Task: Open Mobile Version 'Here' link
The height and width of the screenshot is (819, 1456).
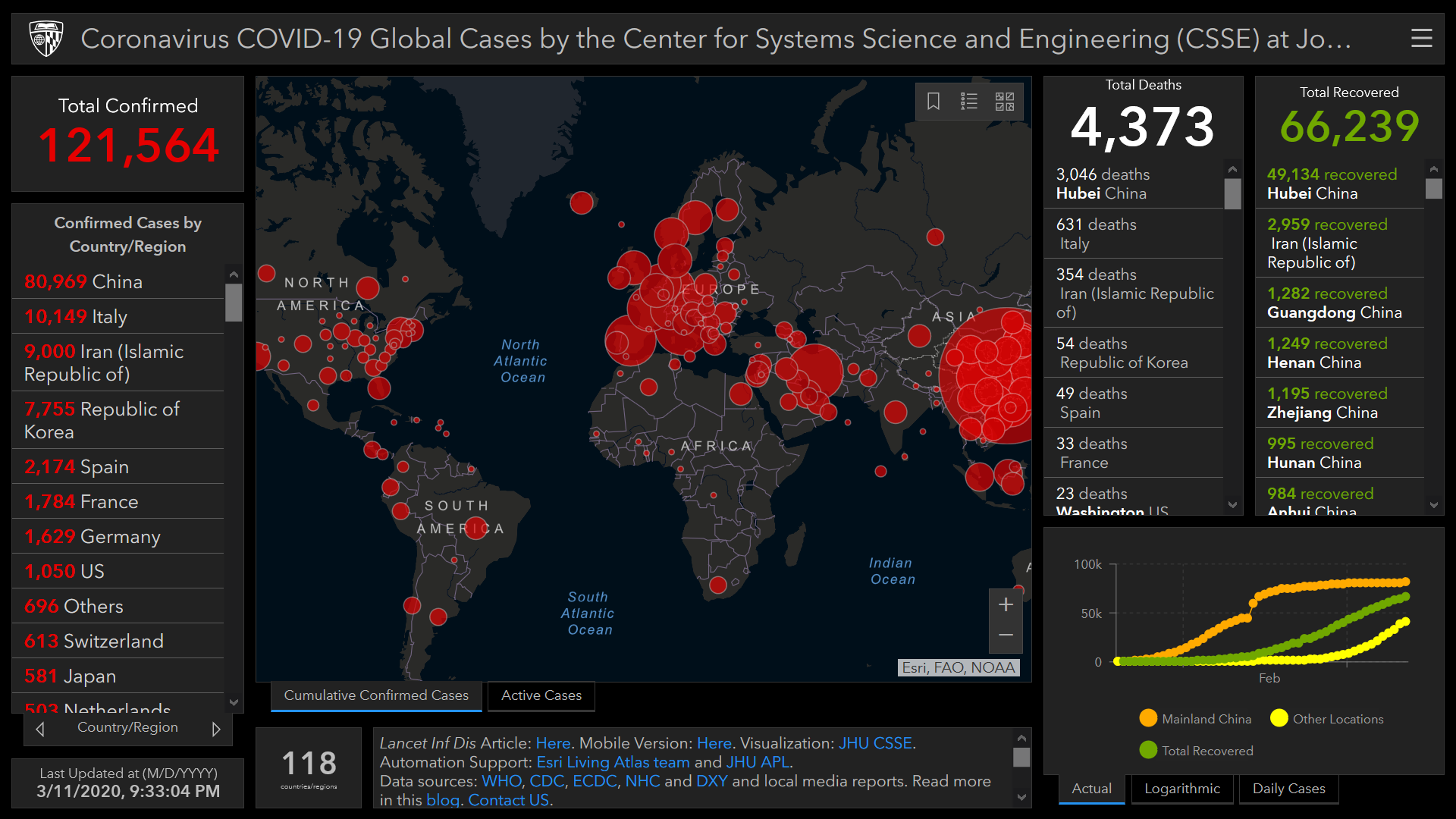Action: pyautogui.click(x=714, y=743)
